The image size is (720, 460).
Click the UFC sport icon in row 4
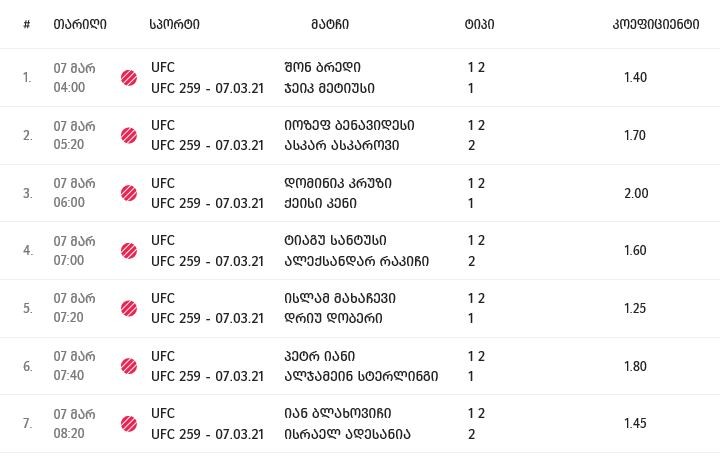tap(129, 250)
